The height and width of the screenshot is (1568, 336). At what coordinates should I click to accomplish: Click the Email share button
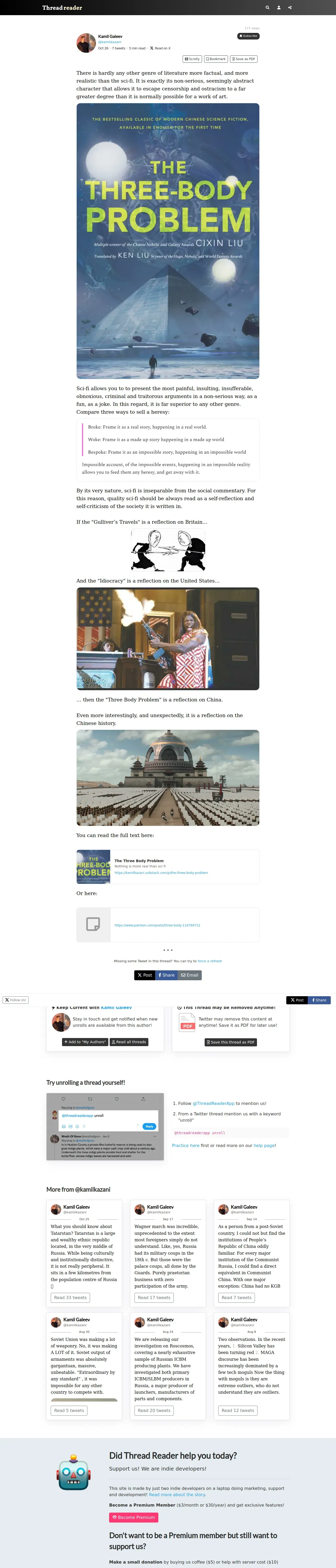pyautogui.click(x=190, y=975)
